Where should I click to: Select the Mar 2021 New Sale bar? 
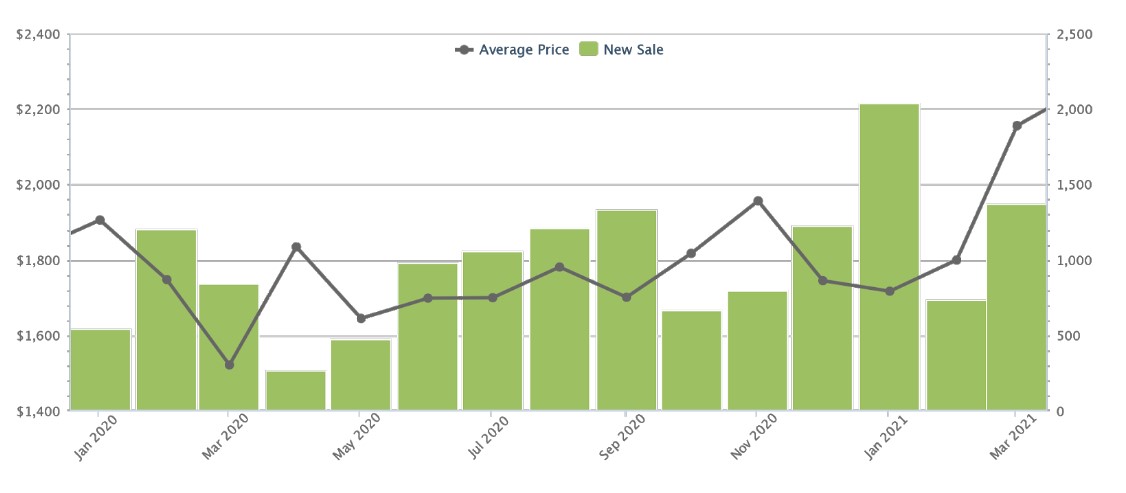(x=1016, y=307)
